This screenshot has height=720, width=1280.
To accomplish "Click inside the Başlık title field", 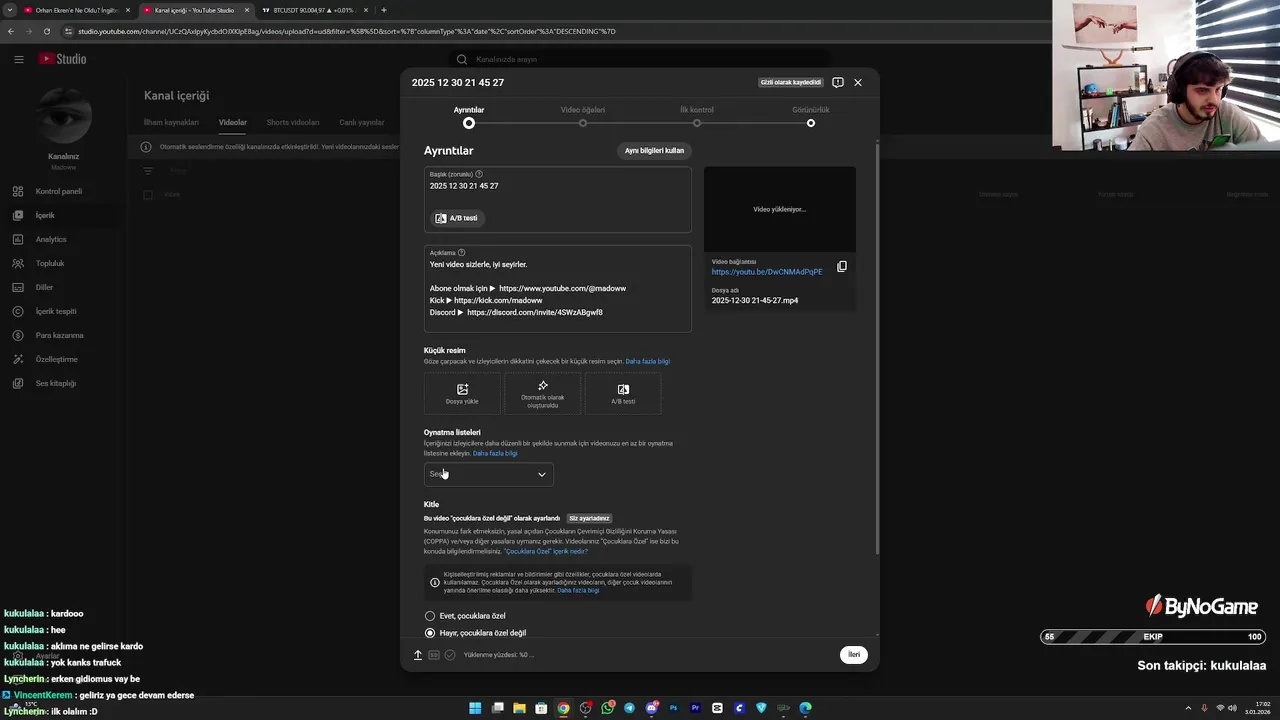I will (x=558, y=199).
